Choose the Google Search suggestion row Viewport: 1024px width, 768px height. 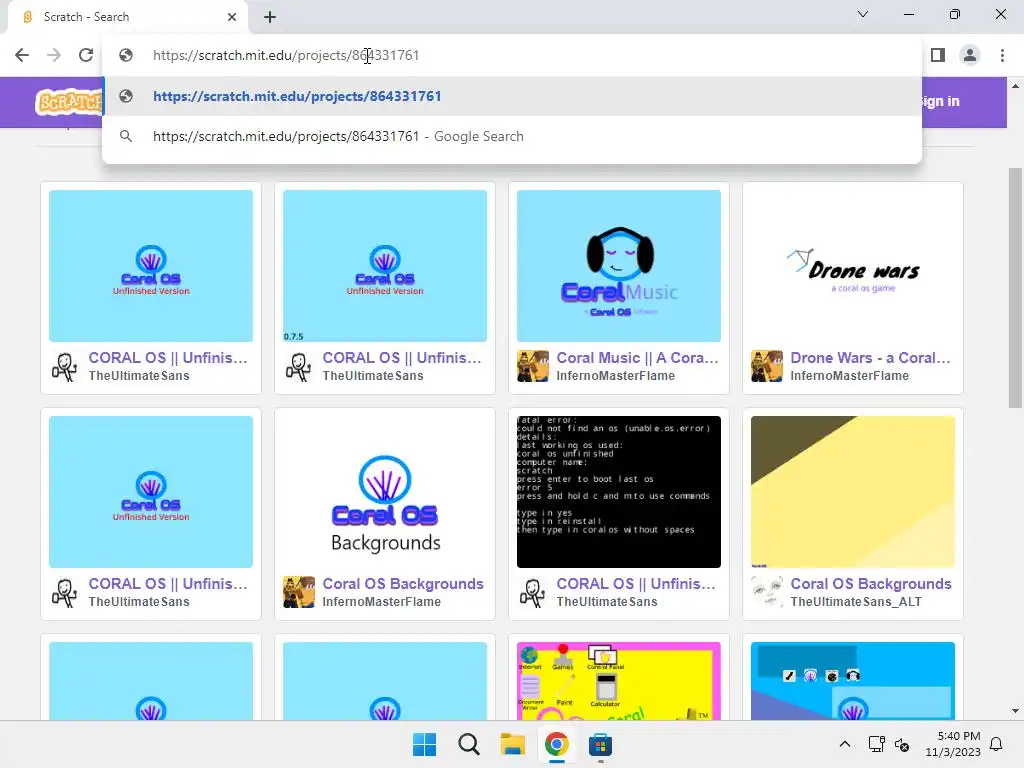click(x=512, y=136)
